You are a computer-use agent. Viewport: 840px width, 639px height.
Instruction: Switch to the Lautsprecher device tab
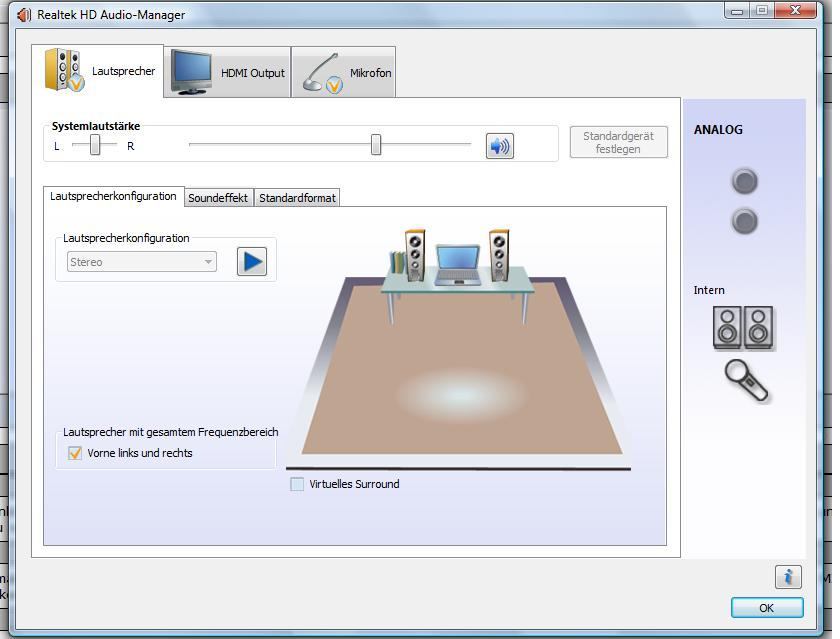[98, 71]
